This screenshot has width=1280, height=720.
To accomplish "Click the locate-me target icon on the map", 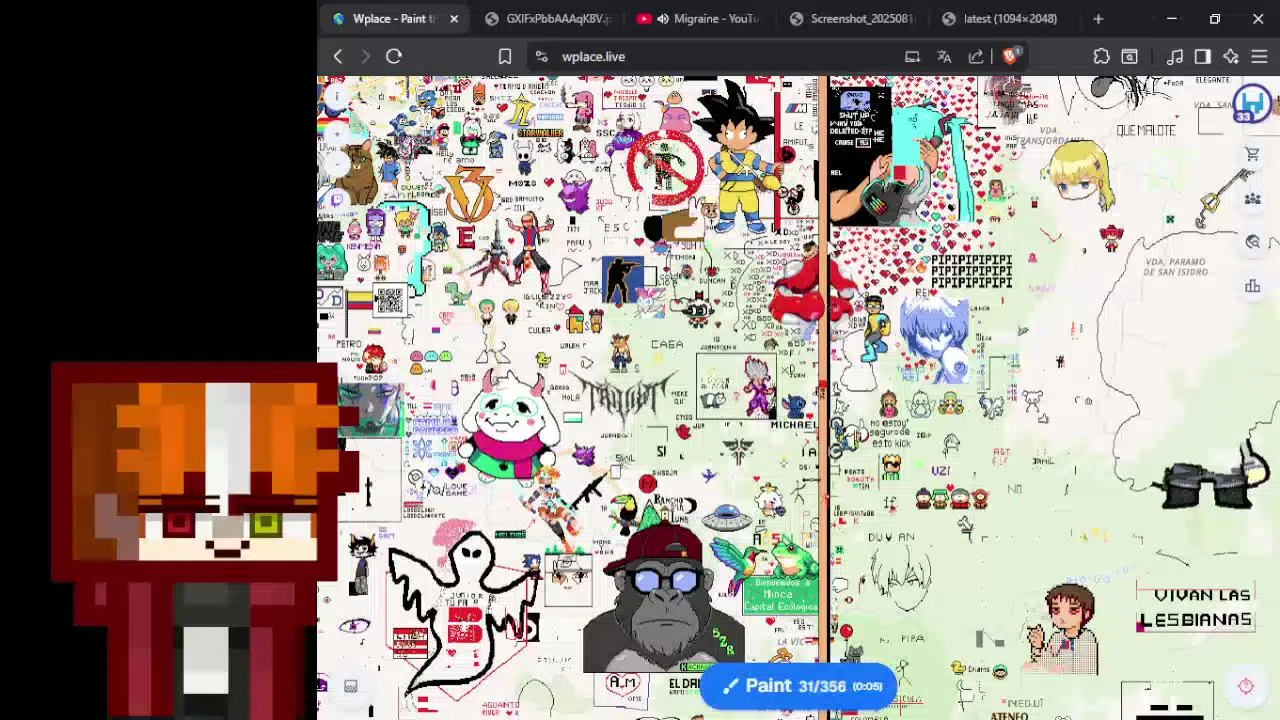I will (1246, 686).
